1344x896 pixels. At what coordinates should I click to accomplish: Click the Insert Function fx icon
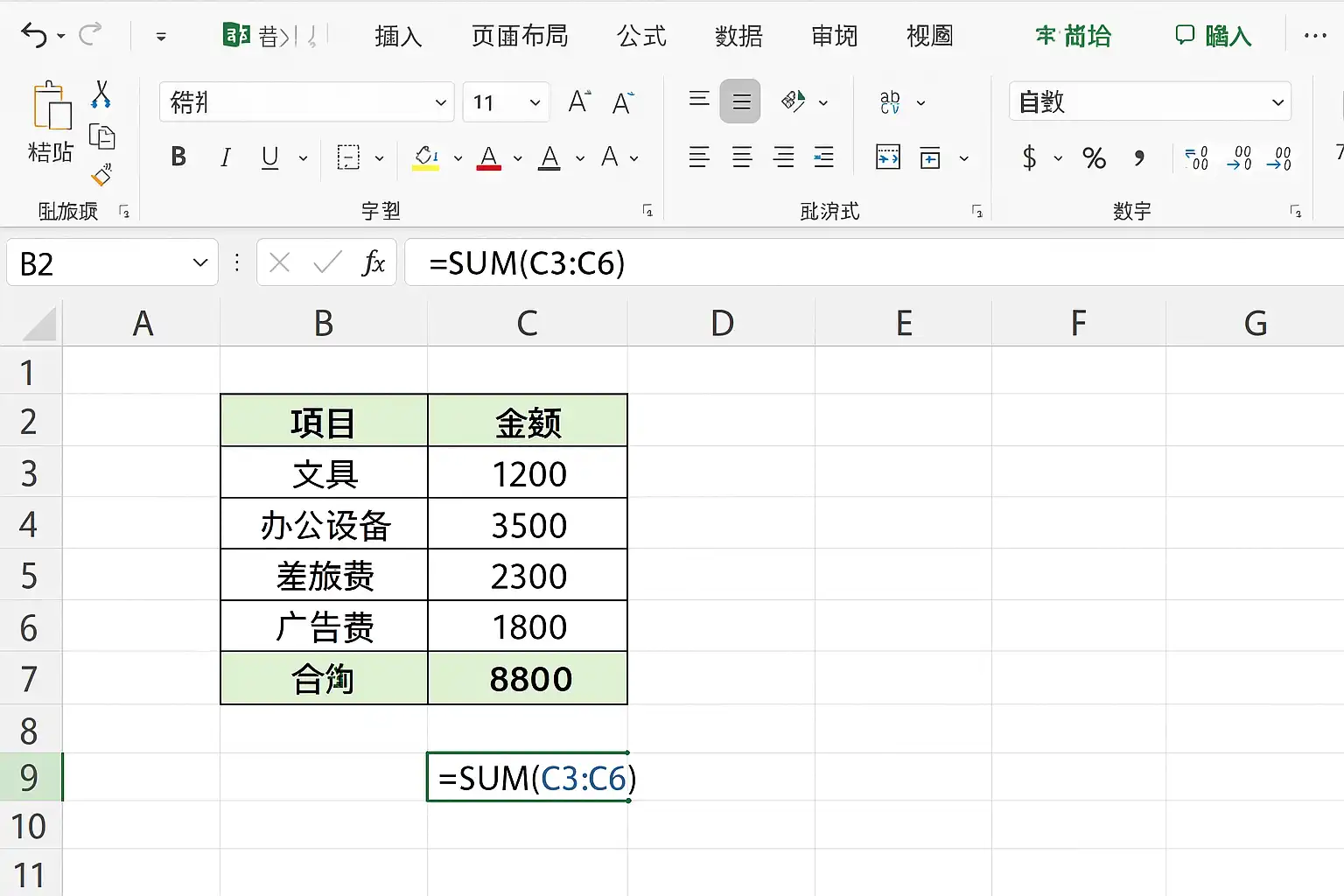click(374, 262)
